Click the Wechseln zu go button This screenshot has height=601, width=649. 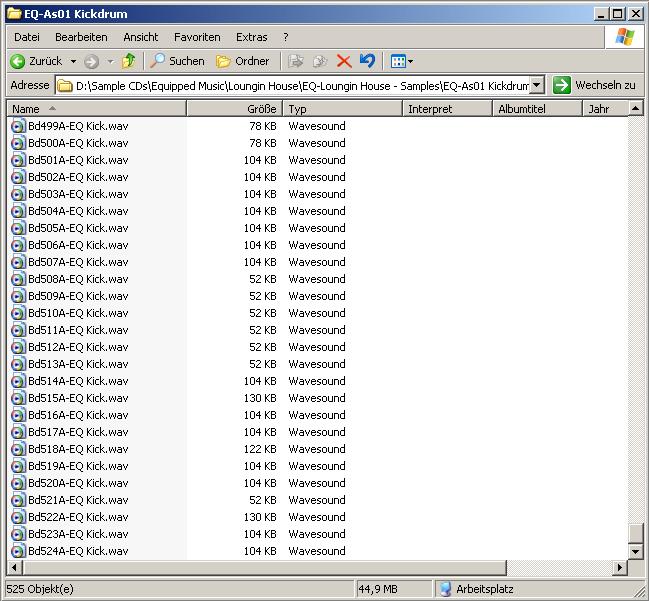point(594,85)
